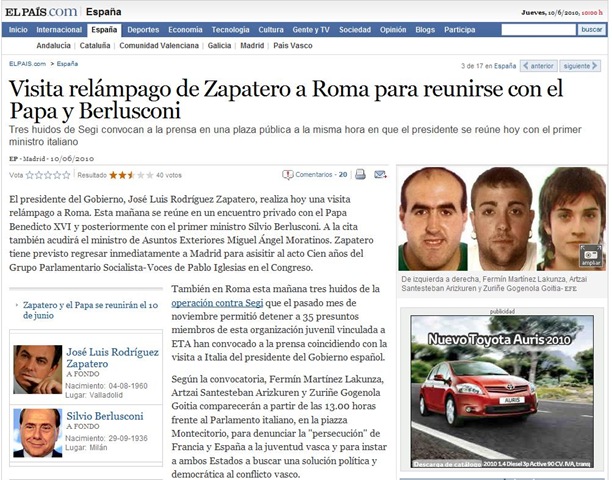This screenshot has width=612, height=480.
Task: Open the Cataluña regional link
Action: pyautogui.click(x=95, y=46)
